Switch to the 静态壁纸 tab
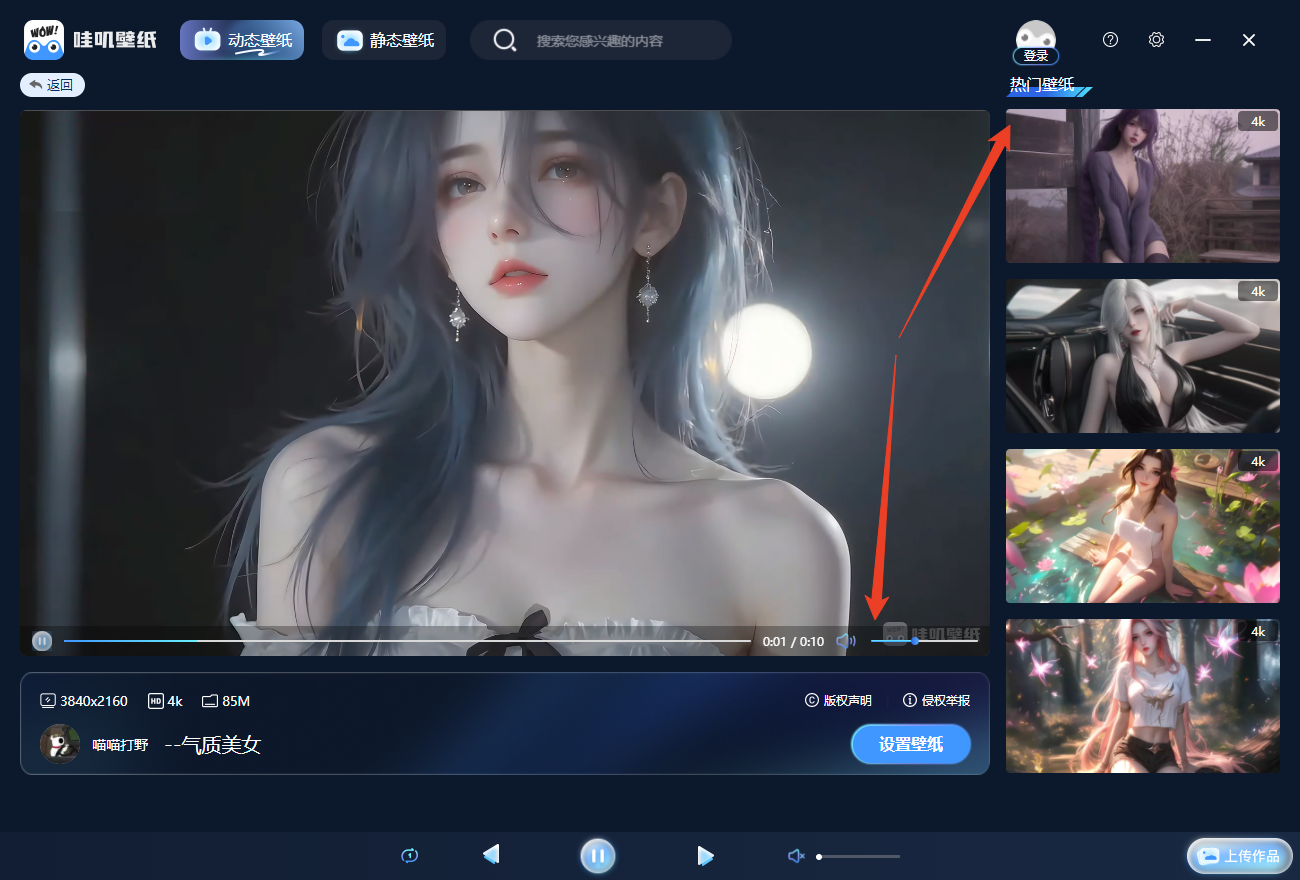 coord(384,40)
